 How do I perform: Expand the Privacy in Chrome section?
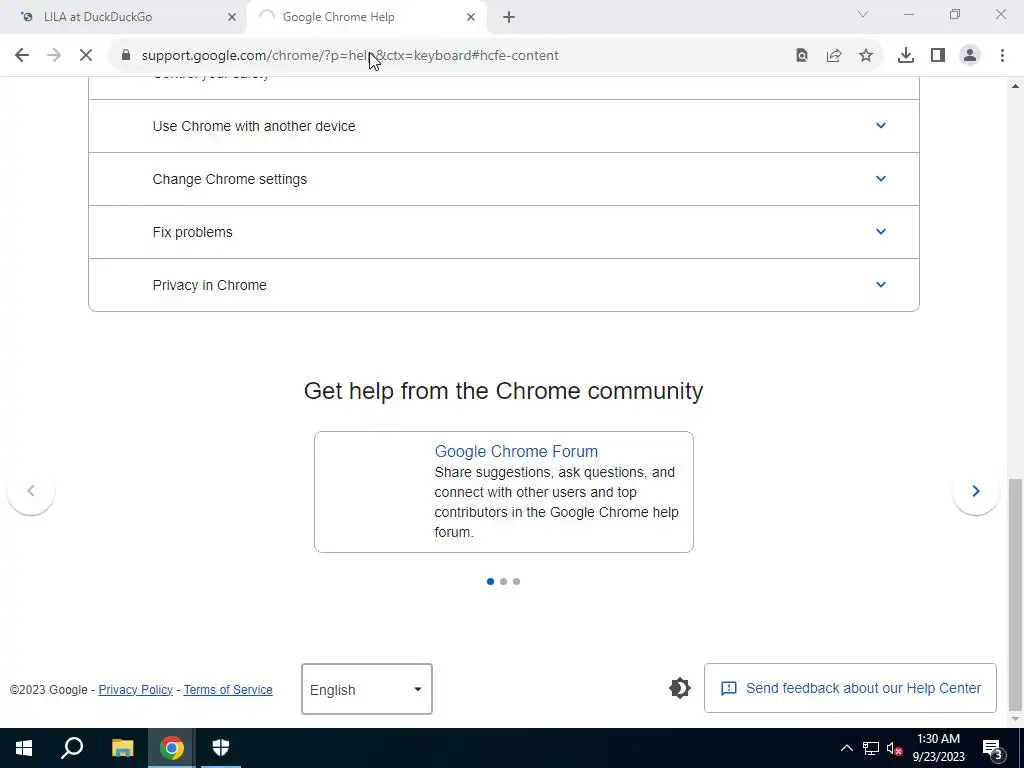tap(504, 285)
